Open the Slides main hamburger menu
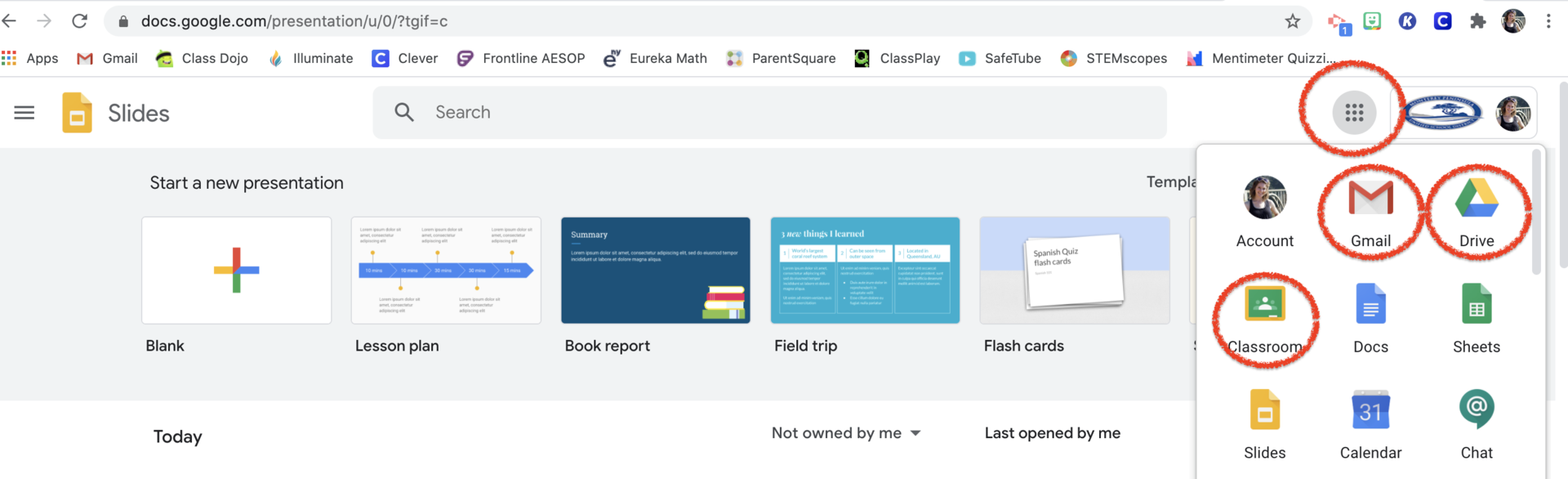Viewport: 1568px width, 479px height. tap(24, 113)
